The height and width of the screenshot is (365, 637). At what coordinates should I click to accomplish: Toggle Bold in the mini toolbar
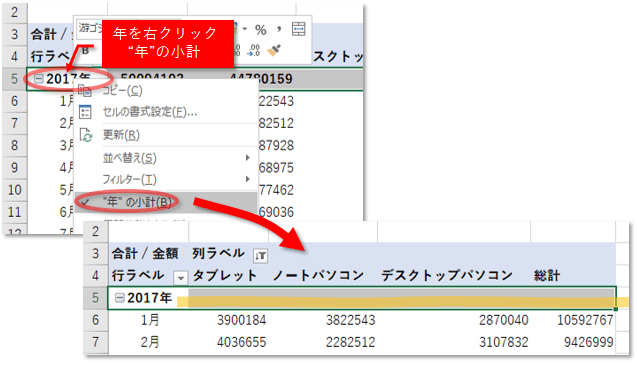coord(86,51)
